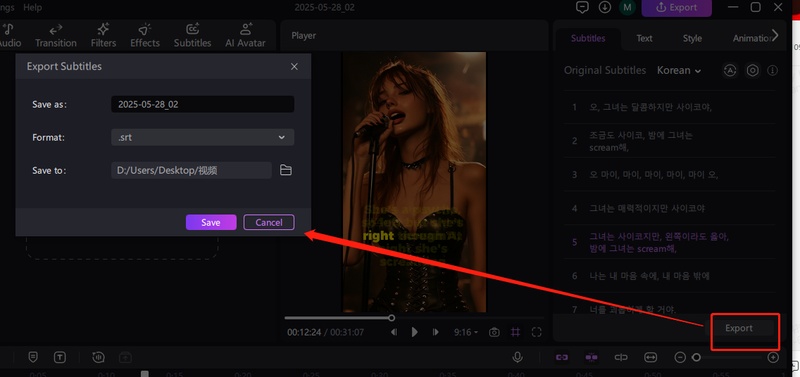Toggle the purple grid guide icon in player
The width and height of the screenshot is (800, 377).
515,332
